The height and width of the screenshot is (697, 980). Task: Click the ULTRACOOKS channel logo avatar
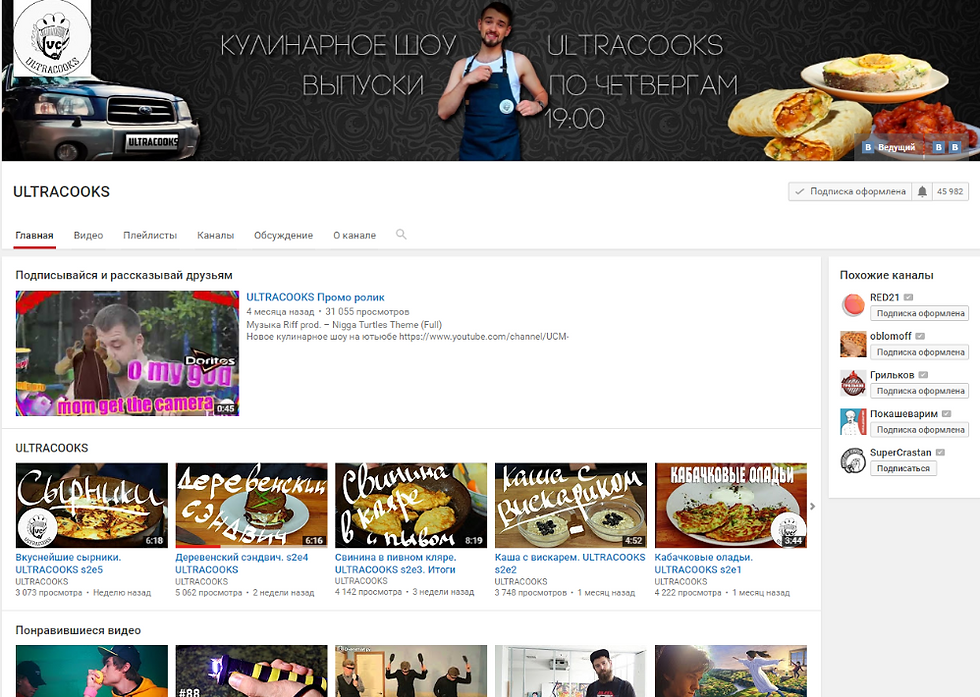click(x=52, y=38)
